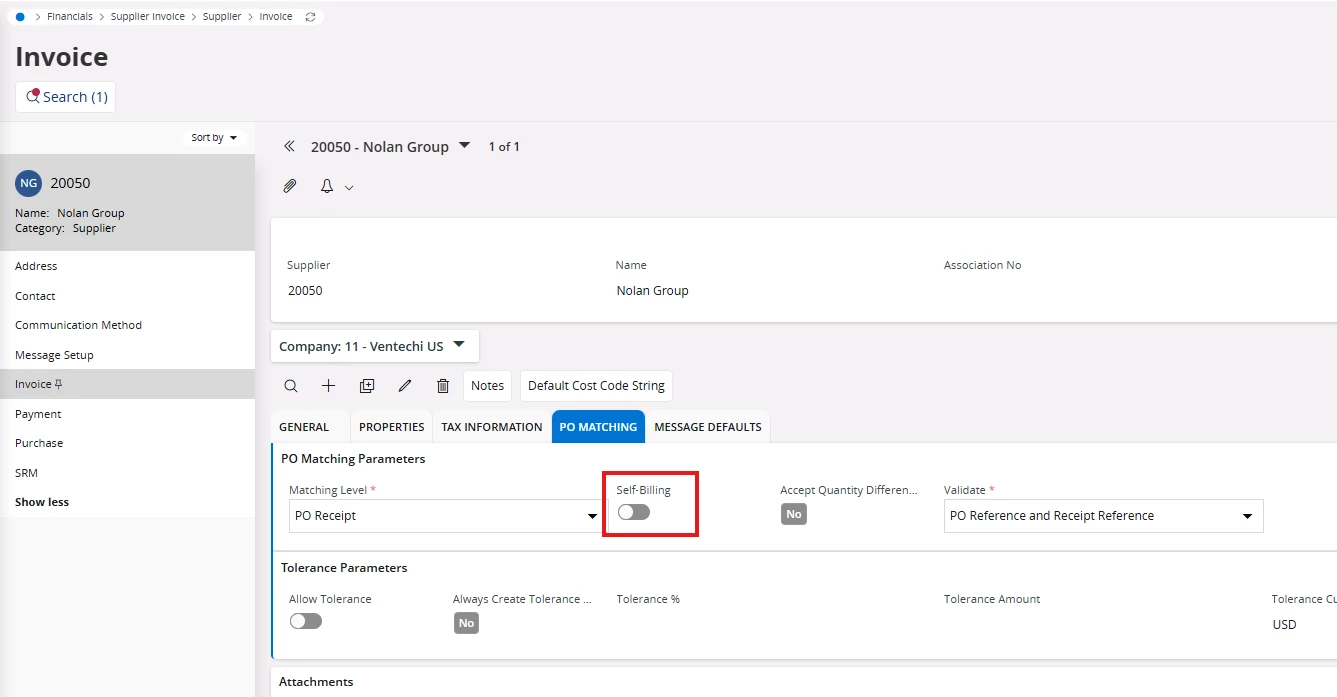Screen dimensions: 1337x697
Task: Click the Search (1) button
Action: click(66, 97)
